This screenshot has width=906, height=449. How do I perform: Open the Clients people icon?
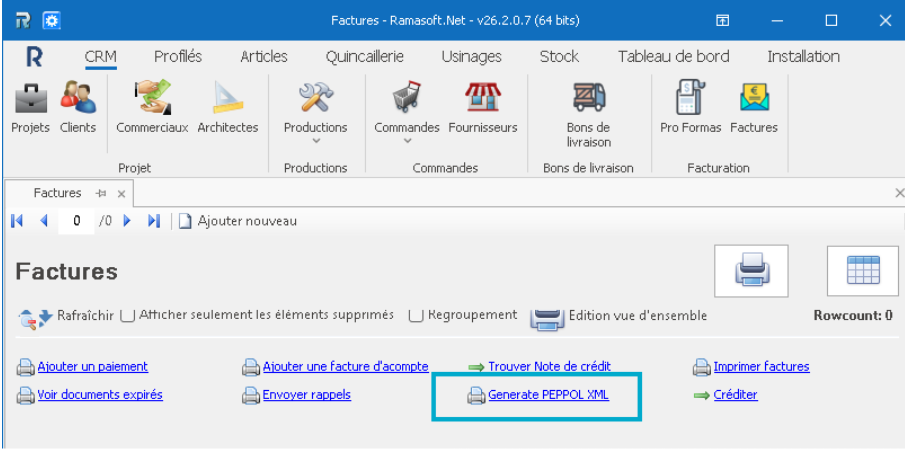point(78,97)
